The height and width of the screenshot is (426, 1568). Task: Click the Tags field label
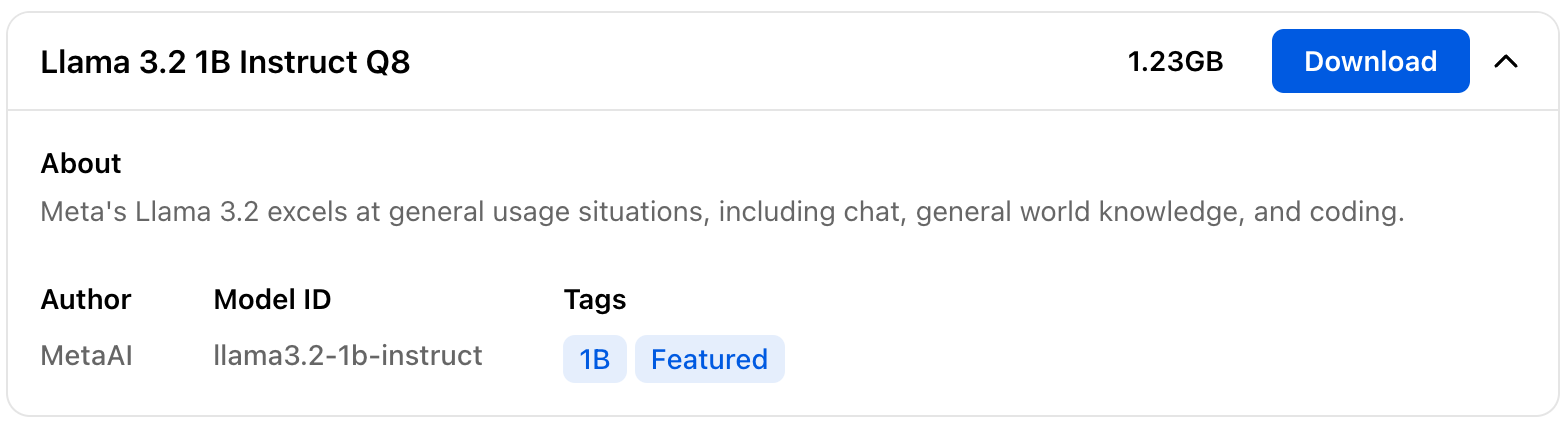(595, 299)
